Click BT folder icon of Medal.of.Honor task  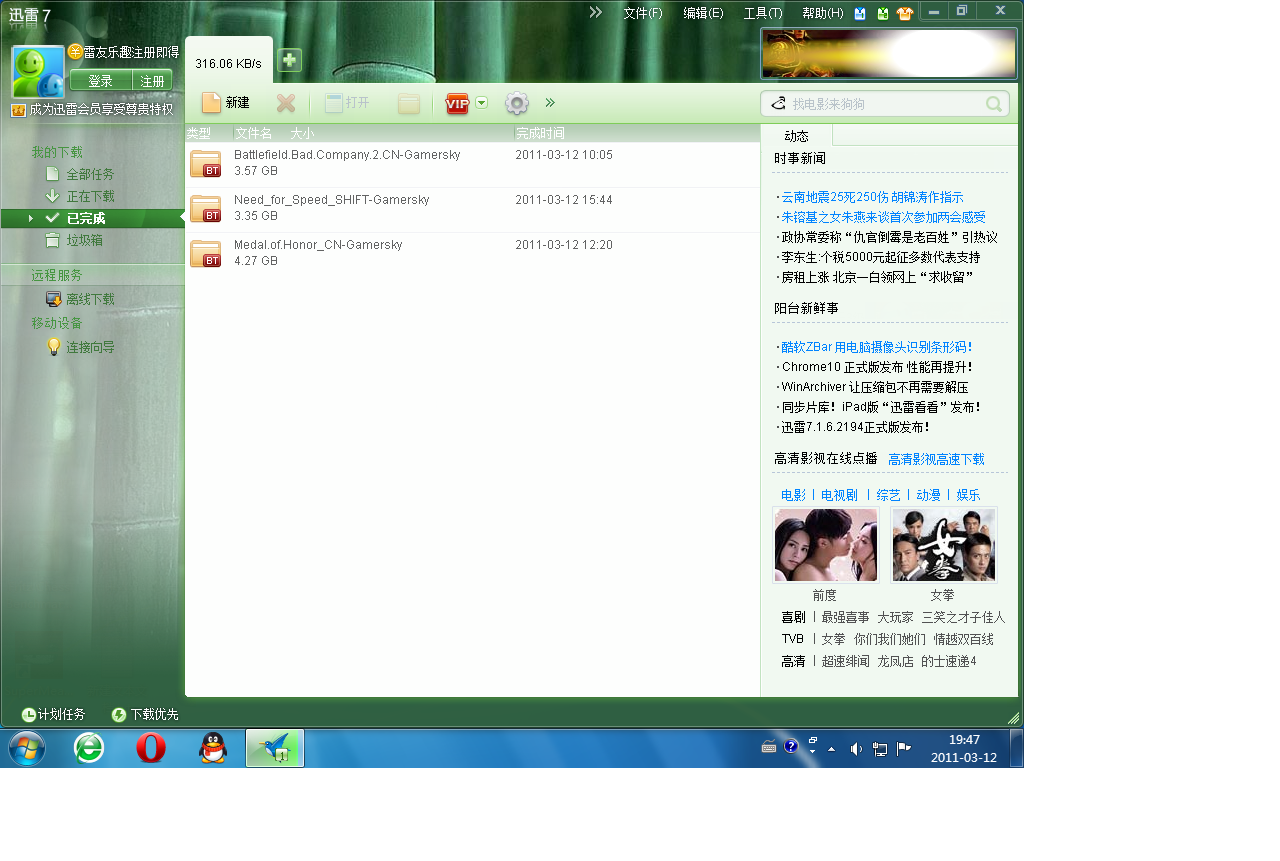(x=206, y=254)
